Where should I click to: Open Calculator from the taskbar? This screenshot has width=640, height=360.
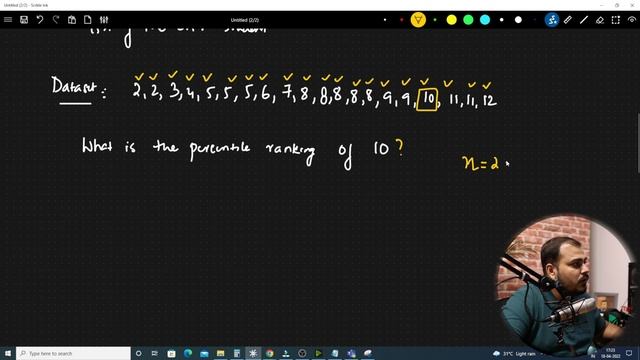click(237, 353)
